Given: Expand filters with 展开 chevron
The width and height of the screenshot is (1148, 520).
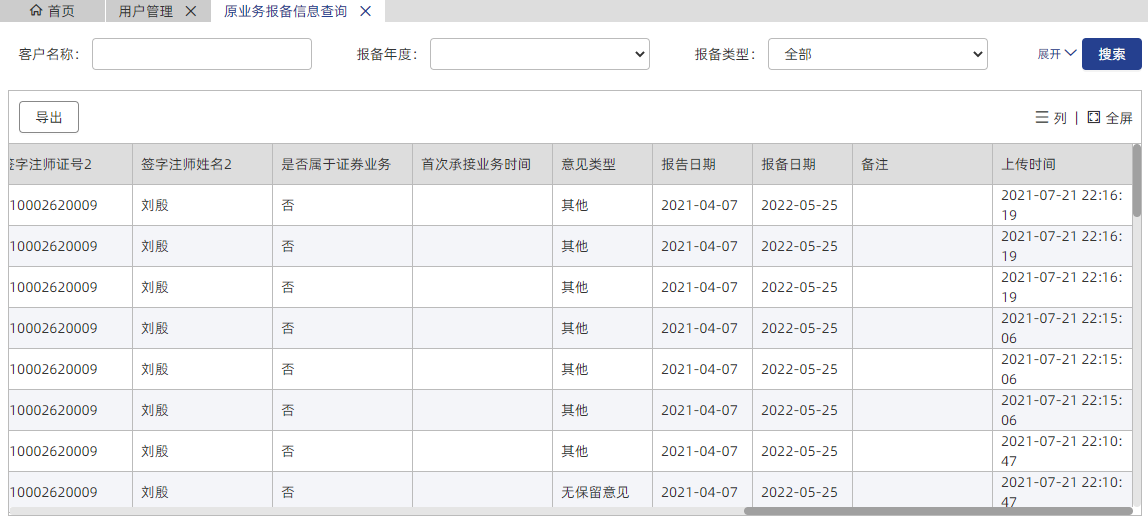Looking at the screenshot, I should pos(1070,54).
